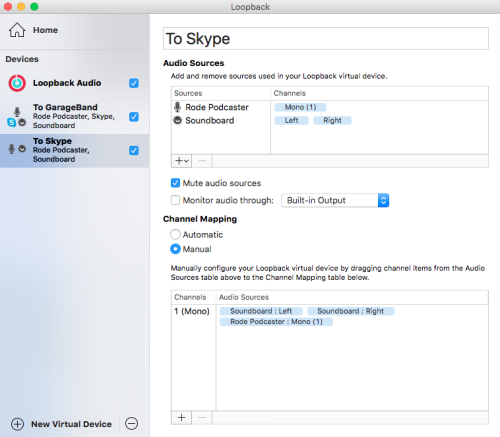Open the add source plus dropdown

click(x=182, y=161)
